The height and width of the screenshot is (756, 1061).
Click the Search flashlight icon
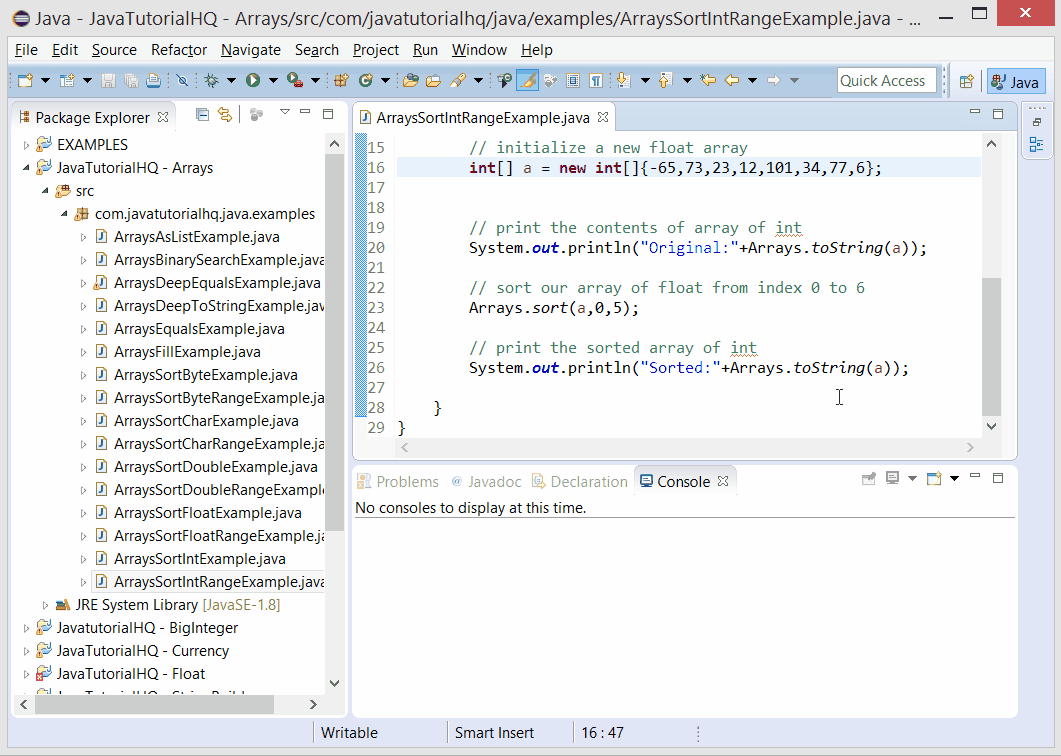[x=458, y=81]
